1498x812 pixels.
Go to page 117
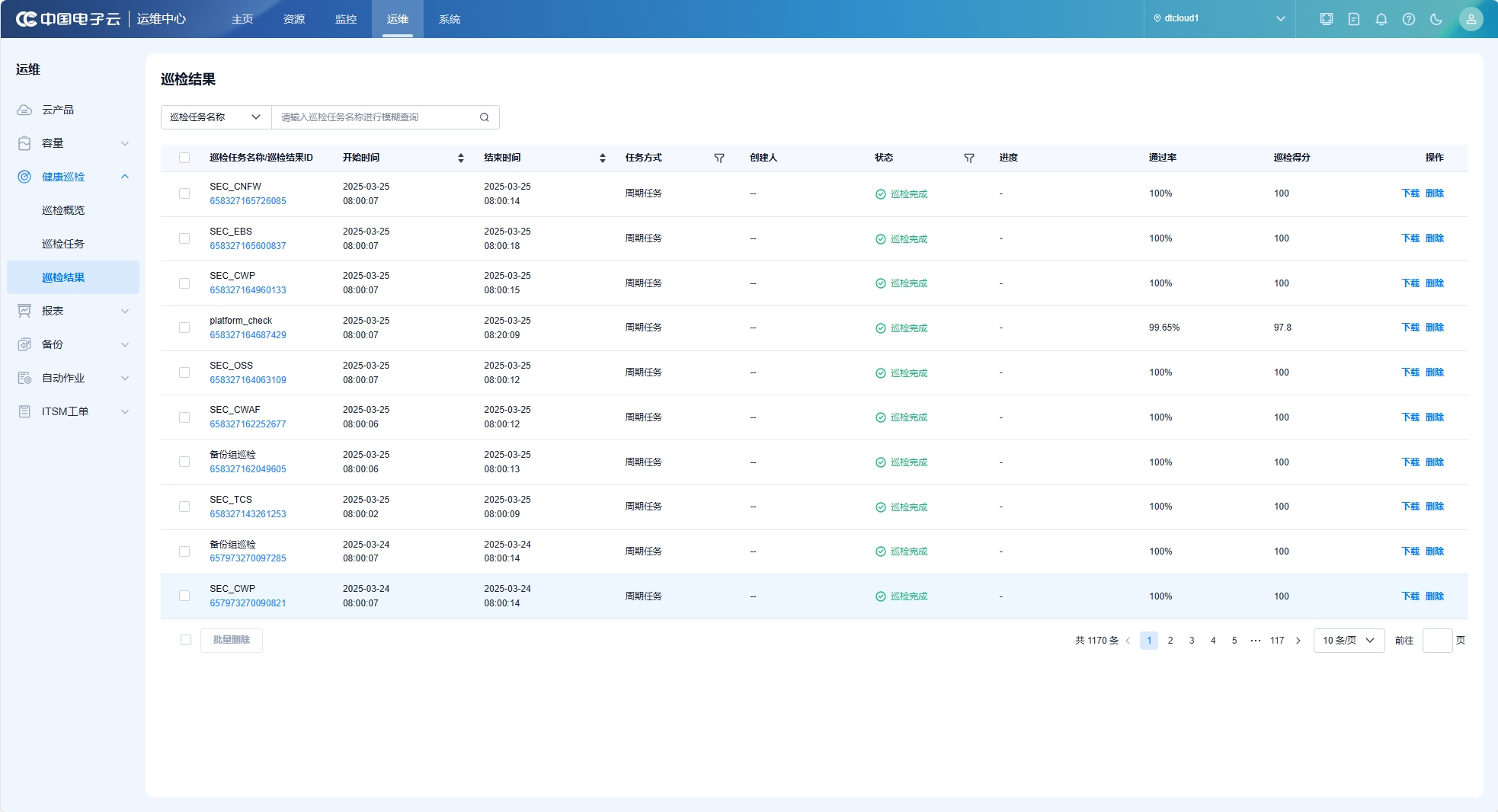tap(1277, 641)
